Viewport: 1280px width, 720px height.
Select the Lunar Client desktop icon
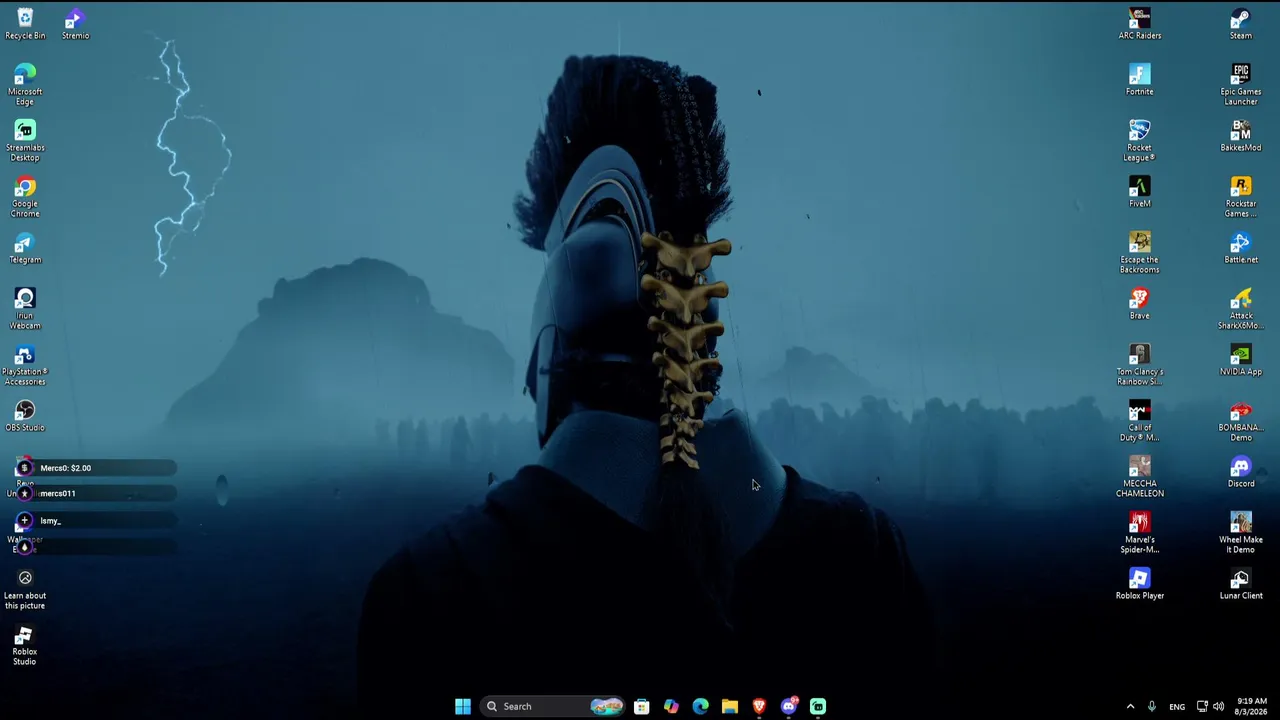click(1241, 584)
